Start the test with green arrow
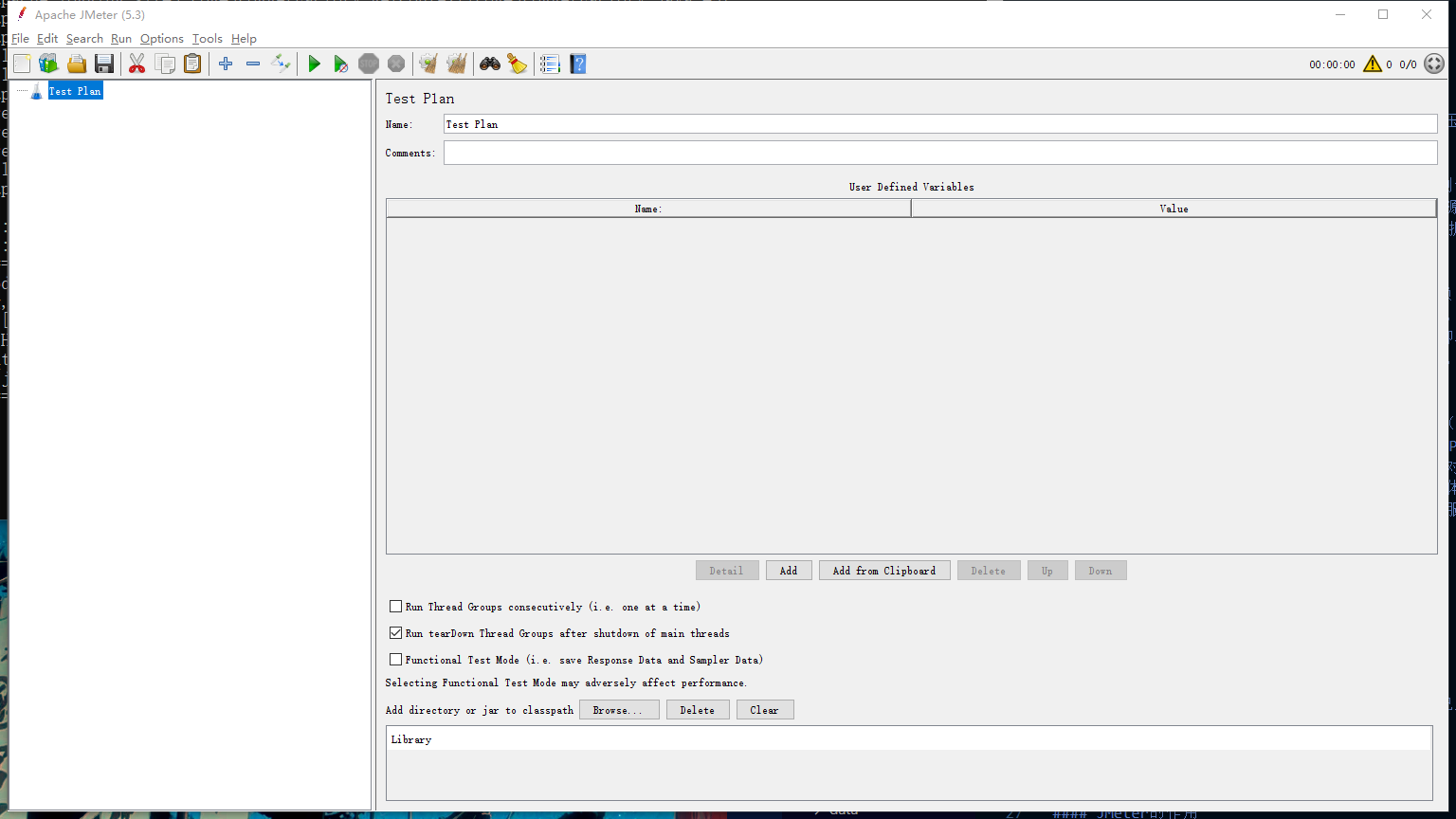The width and height of the screenshot is (1456, 819). coord(314,64)
